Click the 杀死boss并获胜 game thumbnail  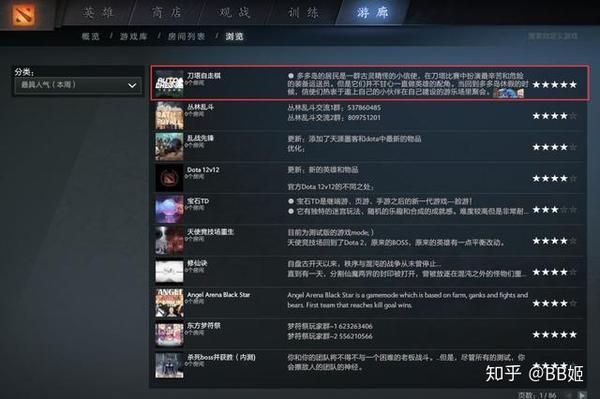pyautogui.click(x=169, y=365)
